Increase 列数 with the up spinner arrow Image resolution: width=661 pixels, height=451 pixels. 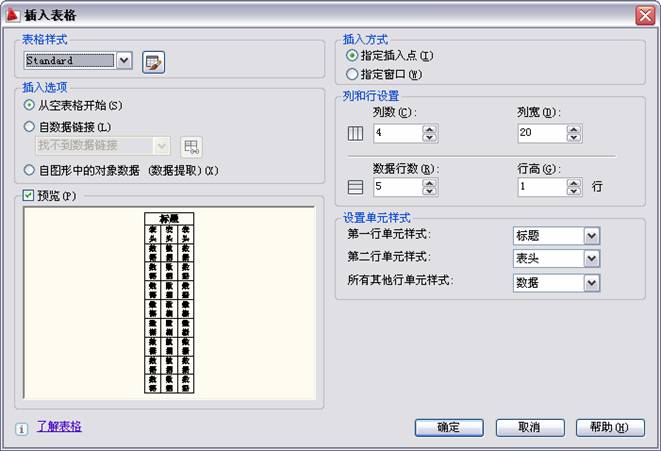point(430,129)
